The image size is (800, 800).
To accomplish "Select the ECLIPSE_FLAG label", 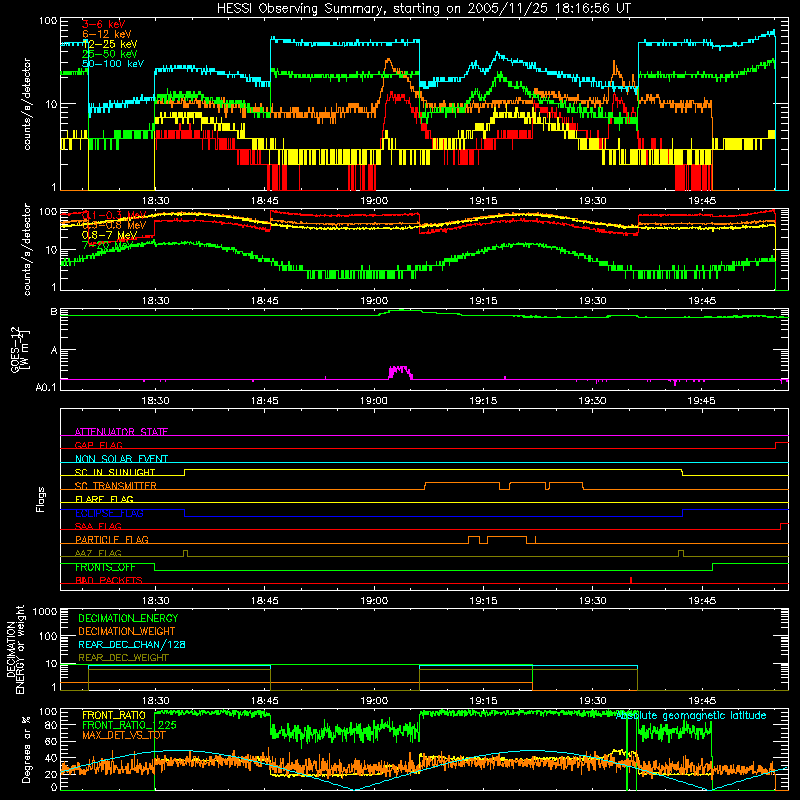I will pyautogui.click(x=109, y=513).
